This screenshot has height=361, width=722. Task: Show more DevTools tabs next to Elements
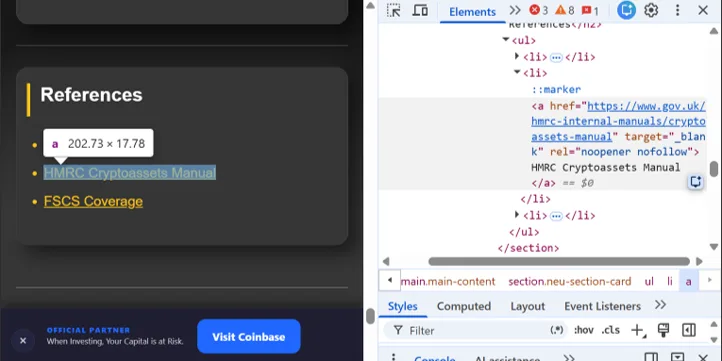515,10
